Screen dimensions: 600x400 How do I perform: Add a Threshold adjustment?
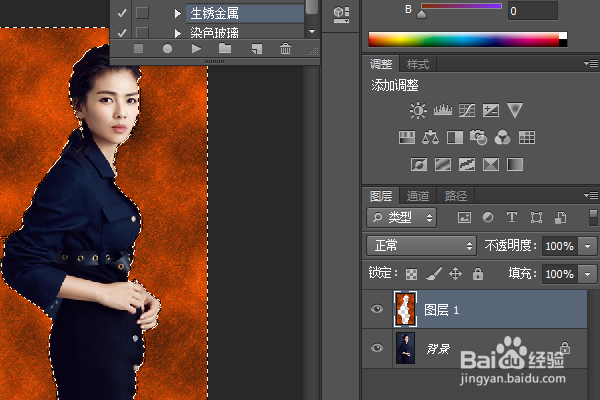click(x=467, y=165)
